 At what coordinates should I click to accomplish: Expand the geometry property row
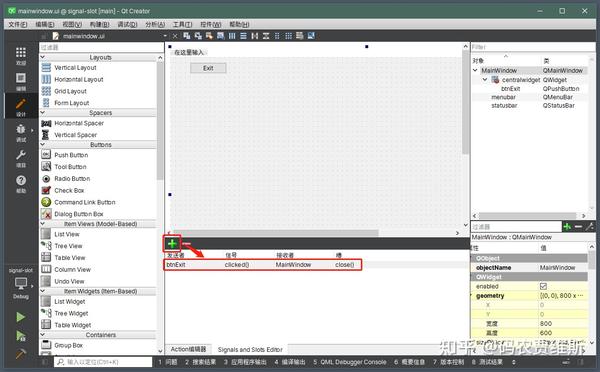coord(472,295)
